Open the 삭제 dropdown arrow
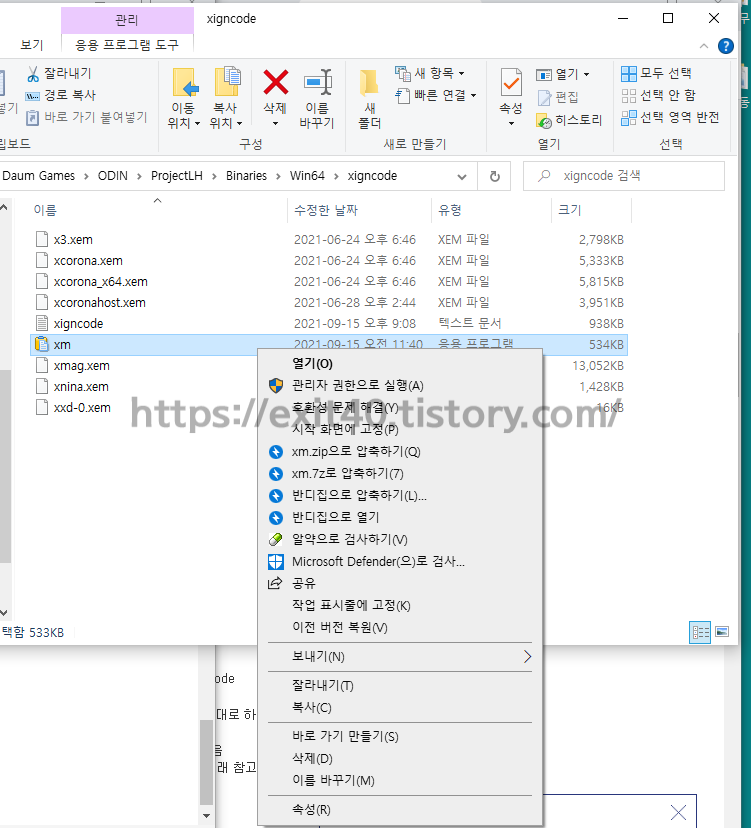 point(275,124)
